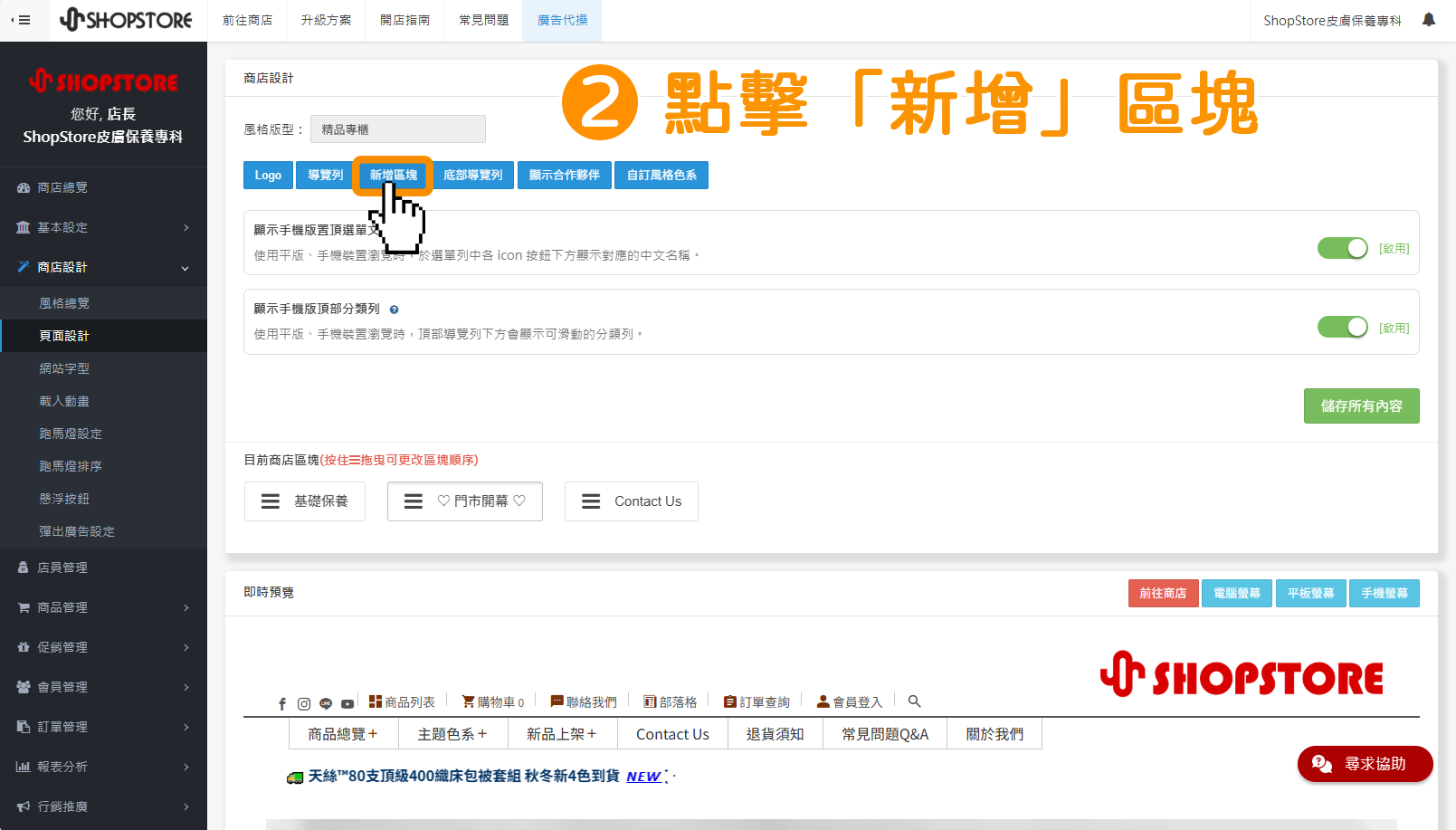Screen dimensions: 1456x830
Task: Toggle 顯示手機版頂部分類列 switch
Action: coord(1343,327)
